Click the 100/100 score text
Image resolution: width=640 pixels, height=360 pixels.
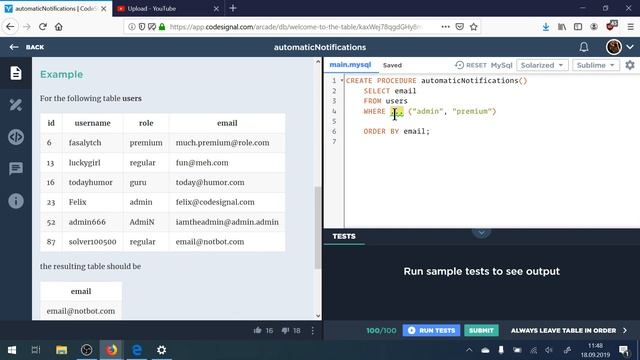[381, 330]
